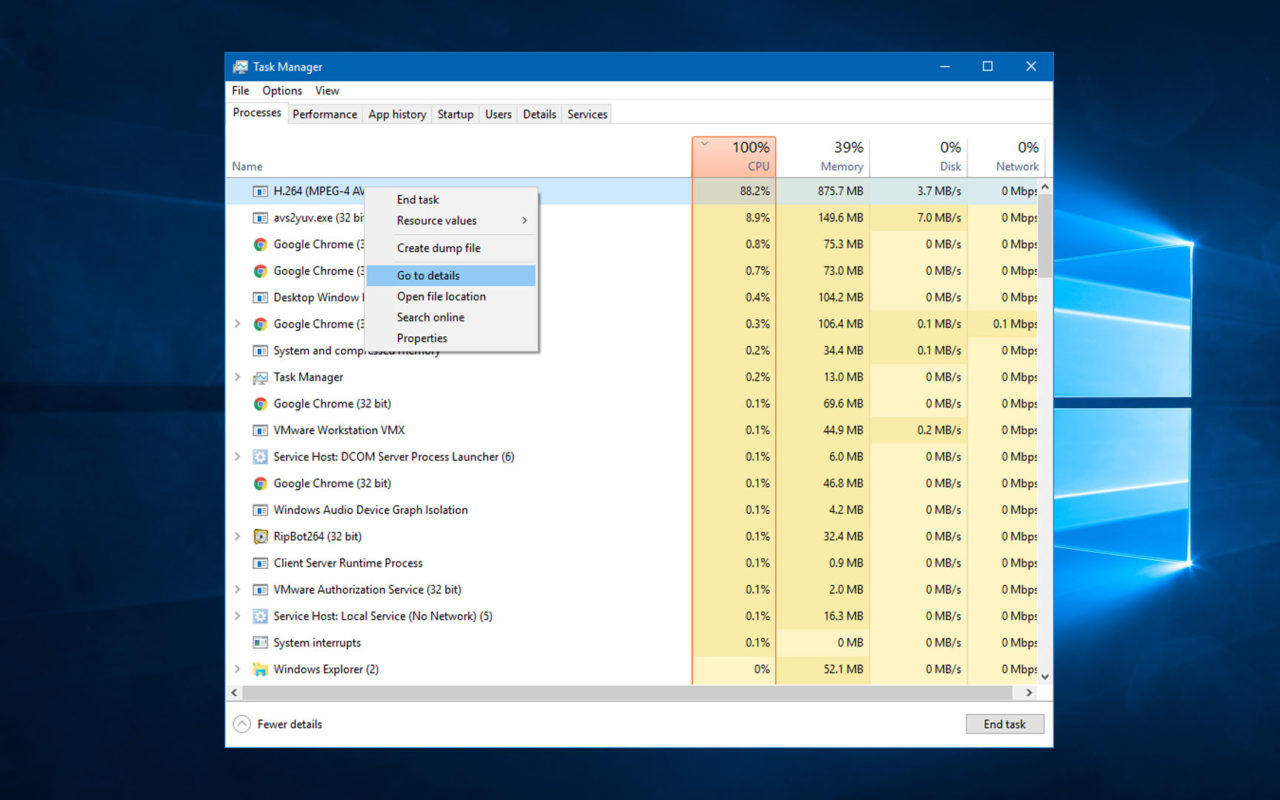Click the Windows Explorer folder icon
This screenshot has height=800, width=1280.
click(x=260, y=670)
